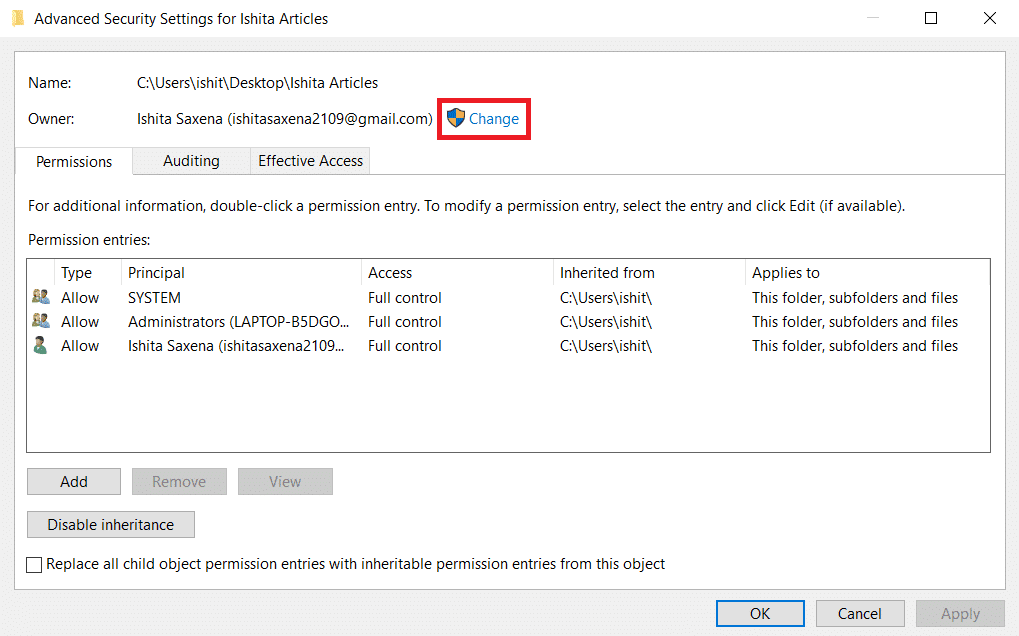This screenshot has width=1019, height=636.
Task: Switch to the Auditing tab
Action: point(191,160)
